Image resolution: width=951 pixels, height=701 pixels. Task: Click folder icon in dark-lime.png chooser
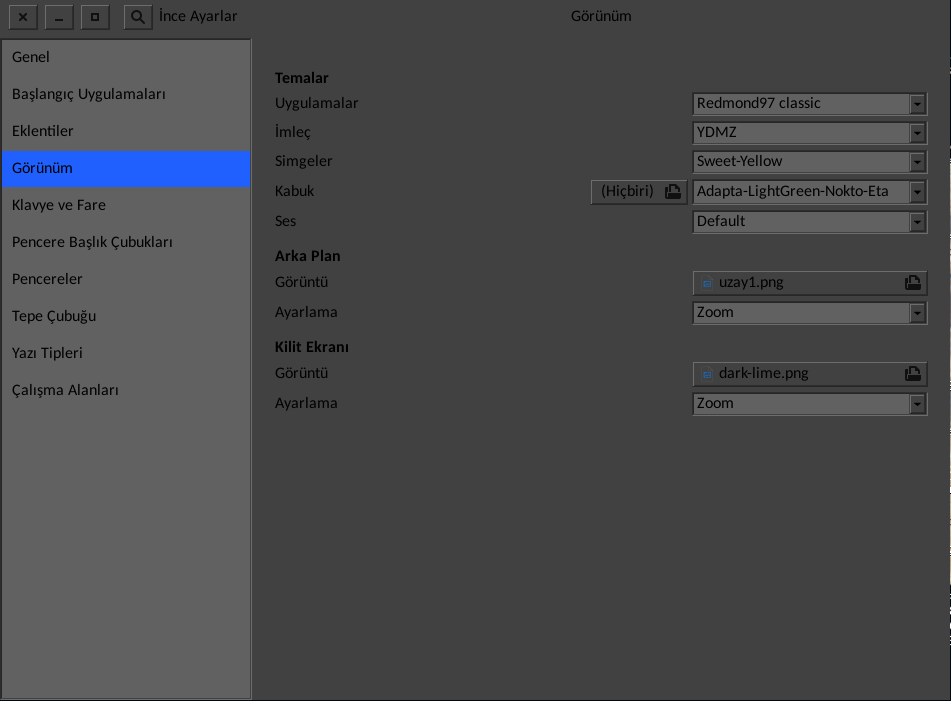tap(913, 374)
